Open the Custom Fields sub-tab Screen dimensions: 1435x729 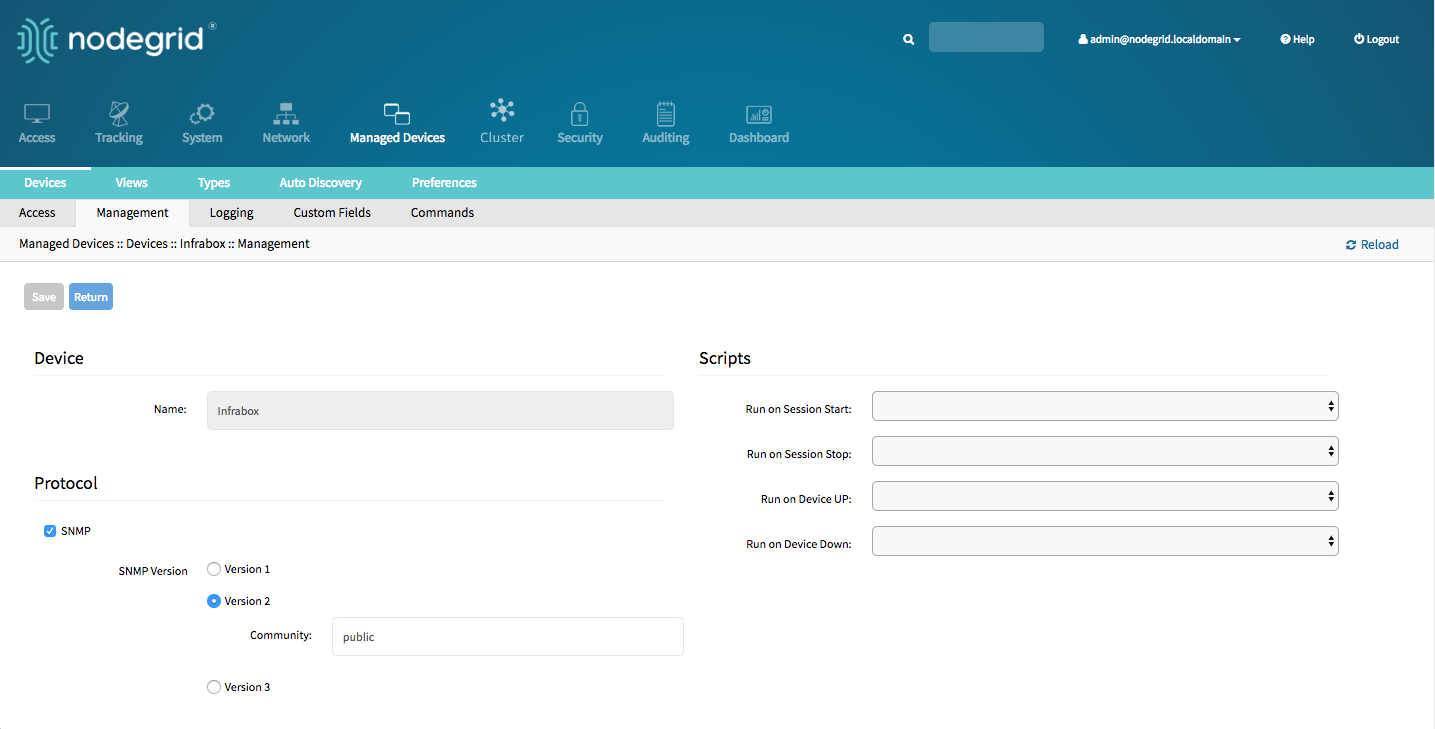click(x=332, y=213)
